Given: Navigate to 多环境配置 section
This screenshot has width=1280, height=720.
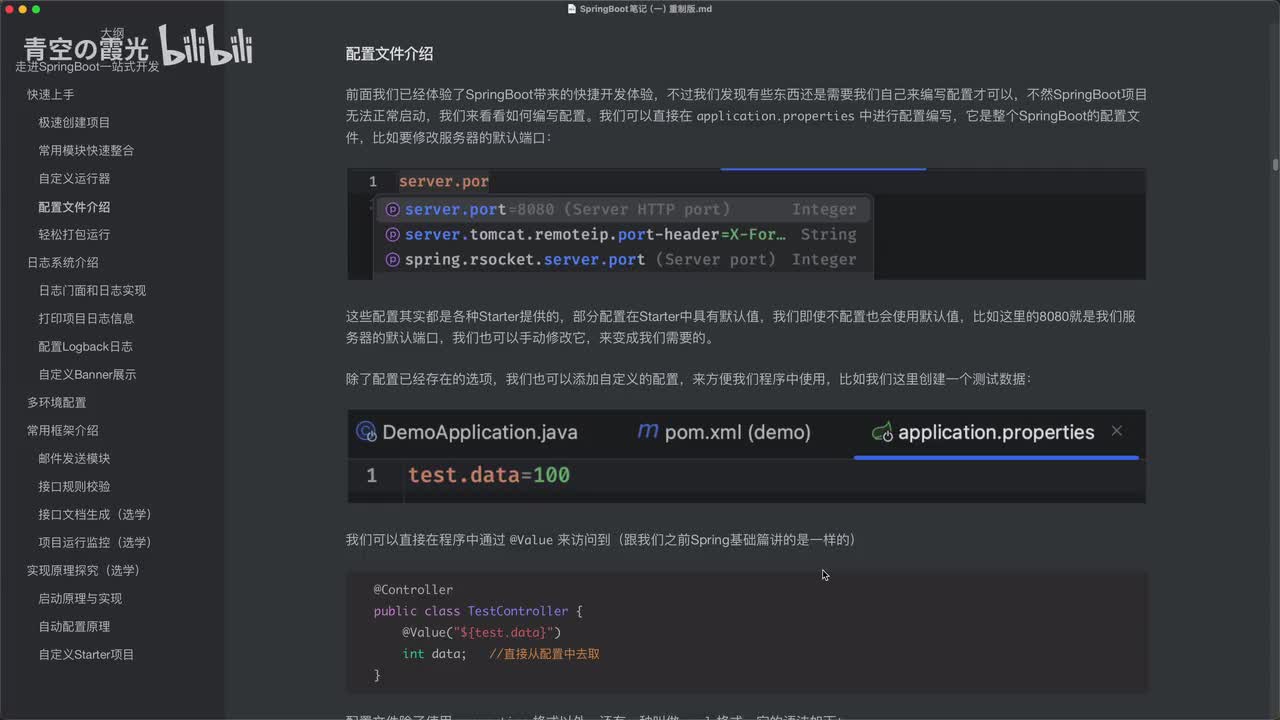Looking at the screenshot, I should [x=56, y=402].
